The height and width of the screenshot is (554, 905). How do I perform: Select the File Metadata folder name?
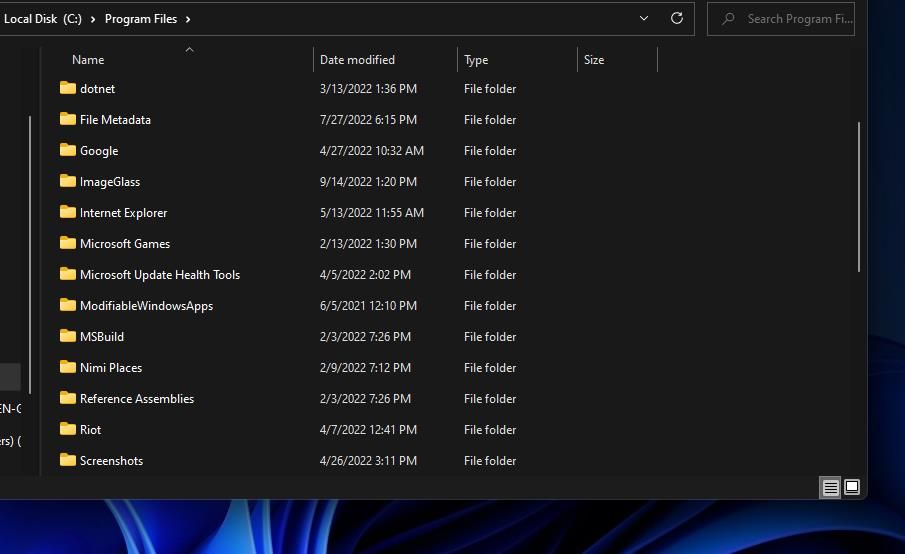tap(115, 119)
